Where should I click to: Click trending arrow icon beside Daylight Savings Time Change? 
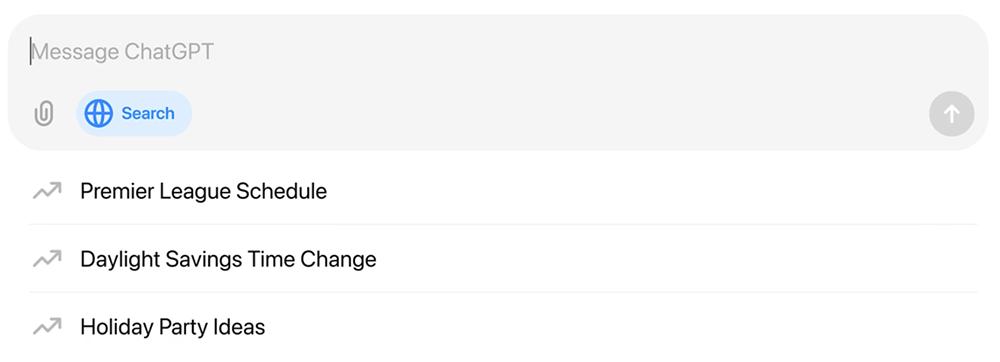coord(47,259)
